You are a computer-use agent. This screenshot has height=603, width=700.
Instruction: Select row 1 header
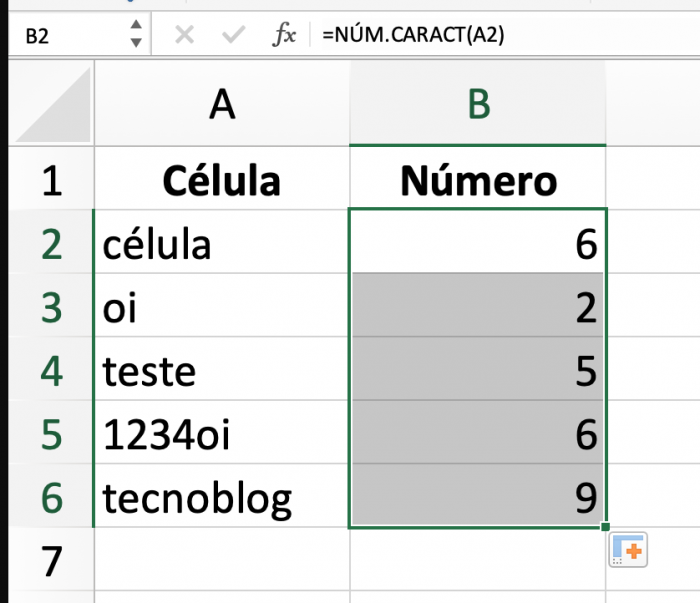52,179
